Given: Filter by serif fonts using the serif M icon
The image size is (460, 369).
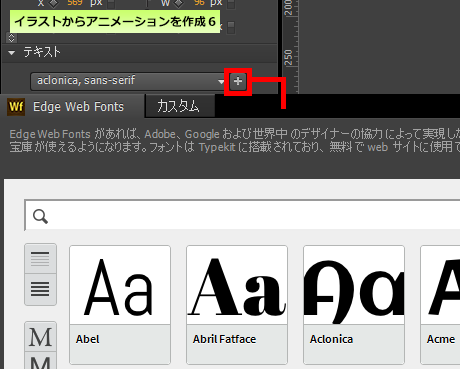Looking at the screenshot, I should 40,337.
